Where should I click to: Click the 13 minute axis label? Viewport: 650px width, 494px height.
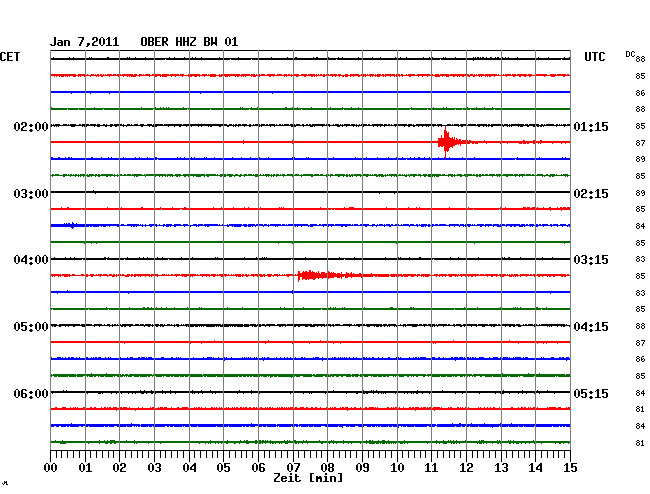[x=501, y=468]
